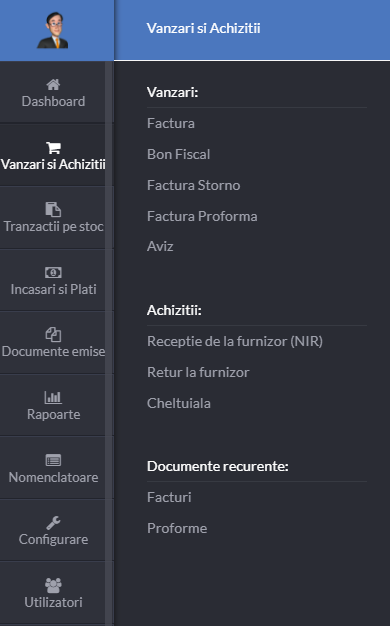The width and height of the screenshot is (390, 626).
Task: Open Dashboard via the house icon
Action: [53, 84]
